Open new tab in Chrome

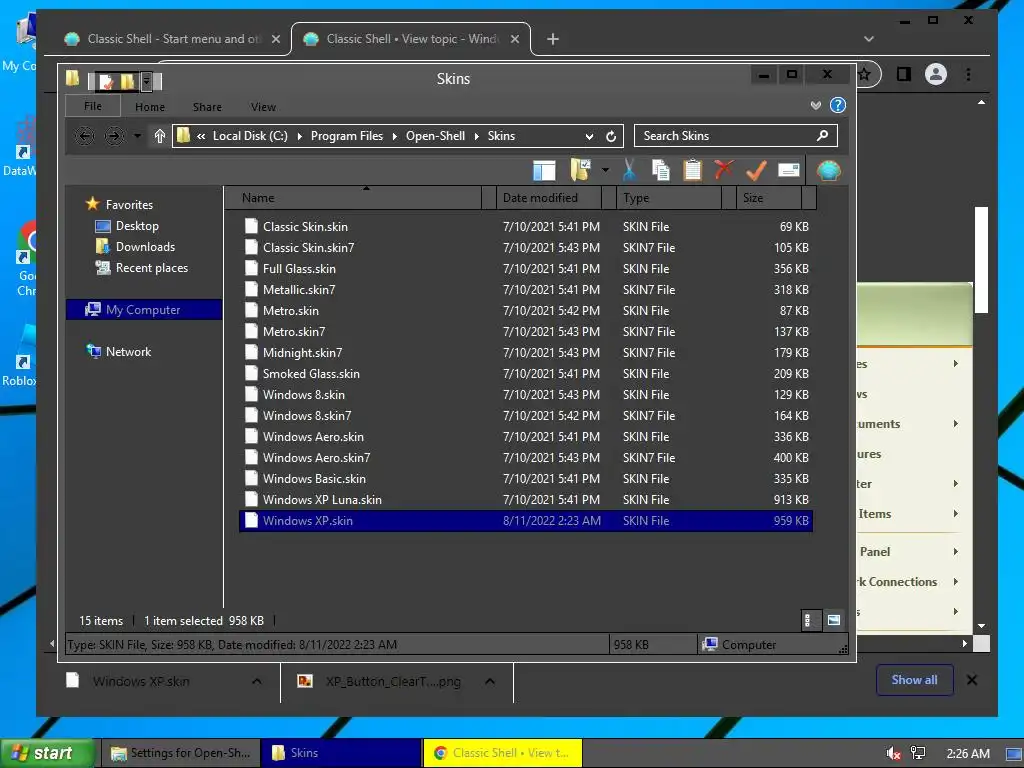click(x=552, y=39)
